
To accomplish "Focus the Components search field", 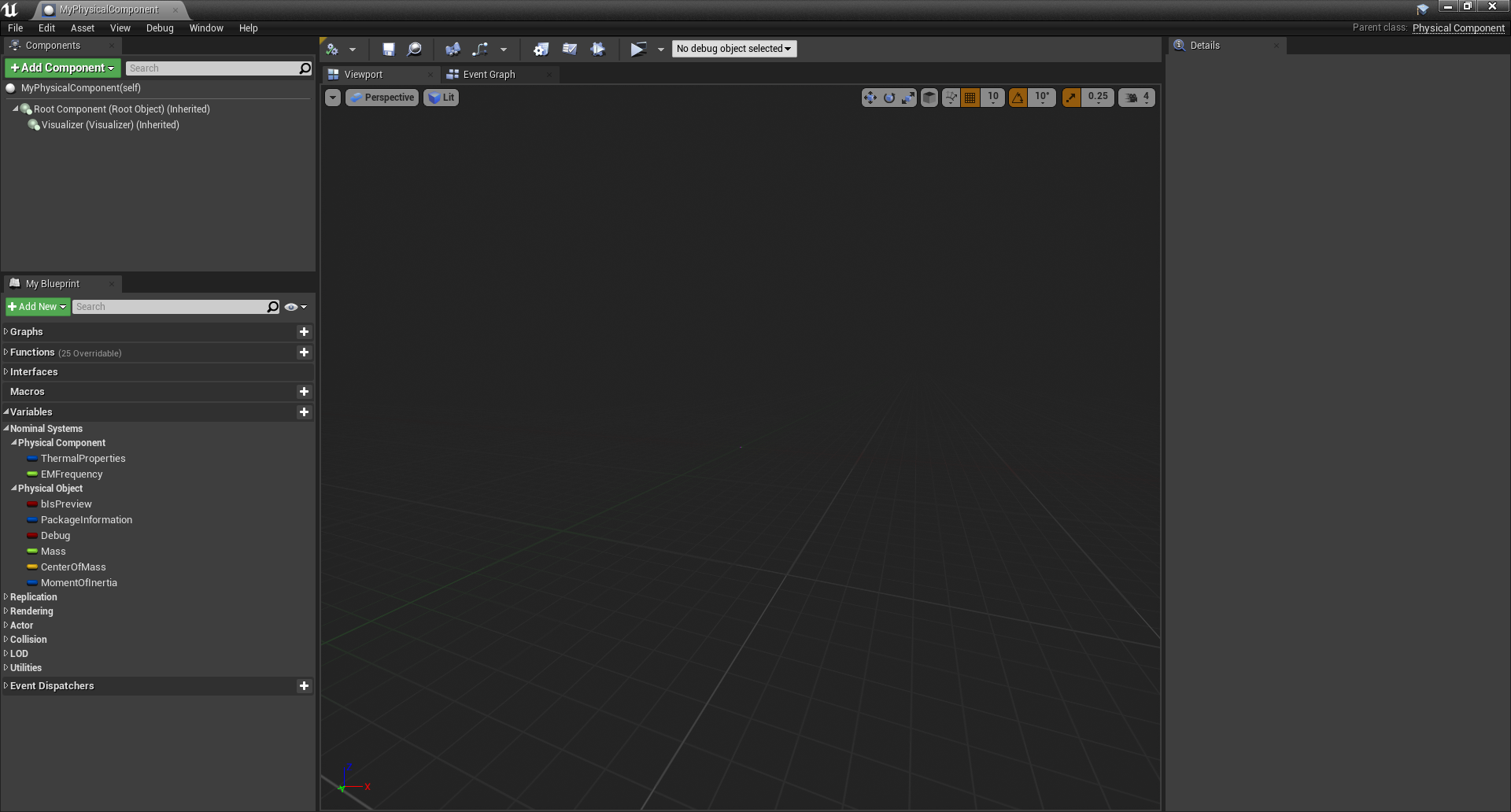I will click(x=212, y=68).
